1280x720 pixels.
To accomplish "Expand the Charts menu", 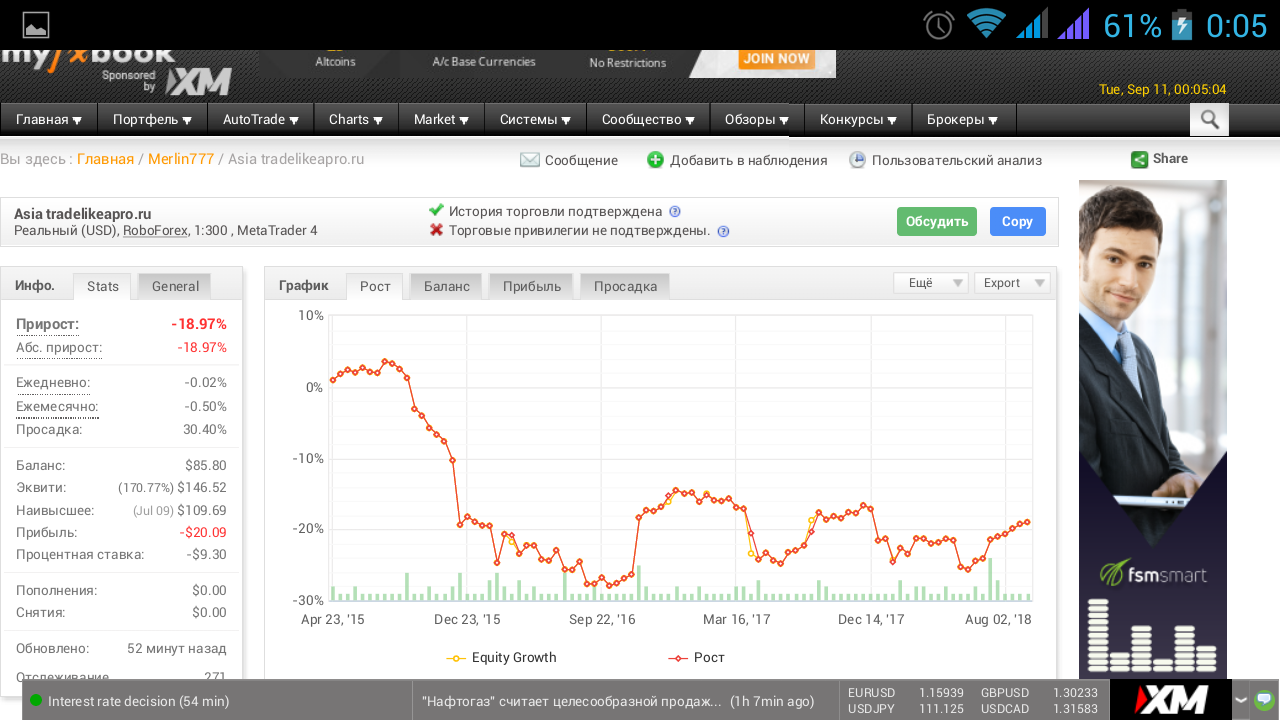I will tap(356, 120).
